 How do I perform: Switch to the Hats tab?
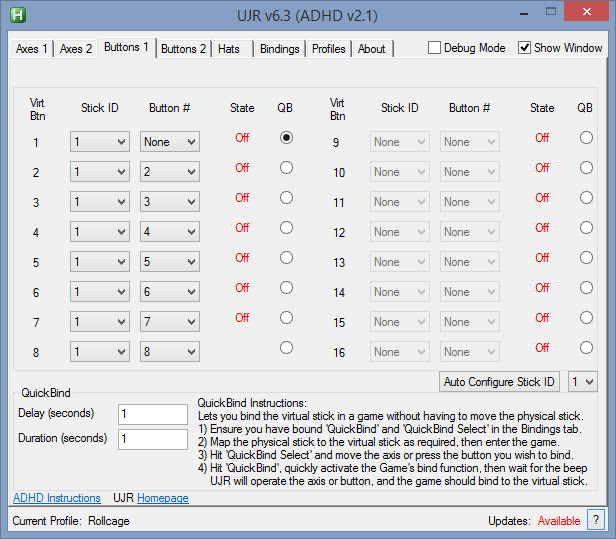pos(229,49)
